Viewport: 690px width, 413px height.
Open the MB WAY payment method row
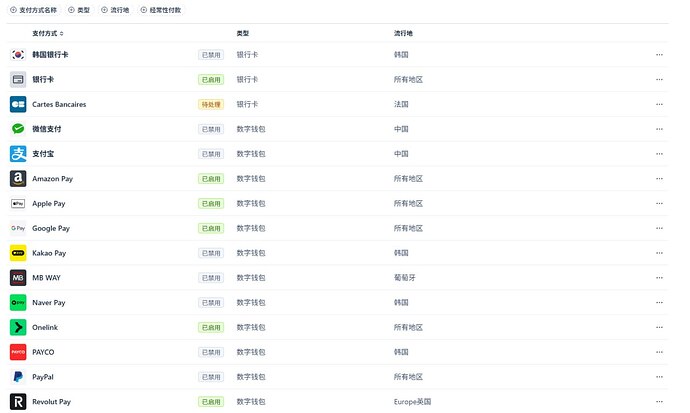coord(337,278)
